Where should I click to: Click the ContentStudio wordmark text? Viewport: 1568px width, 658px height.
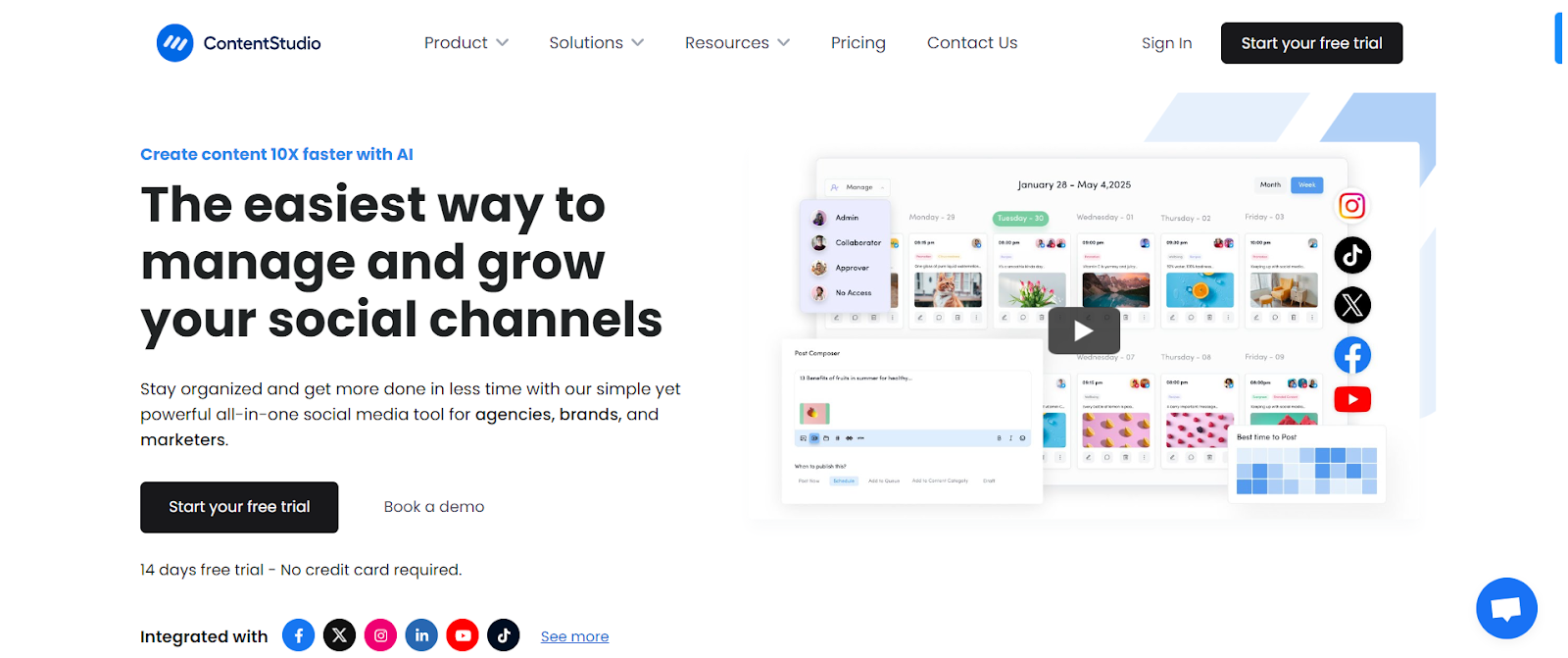click(x=262, y=43)
